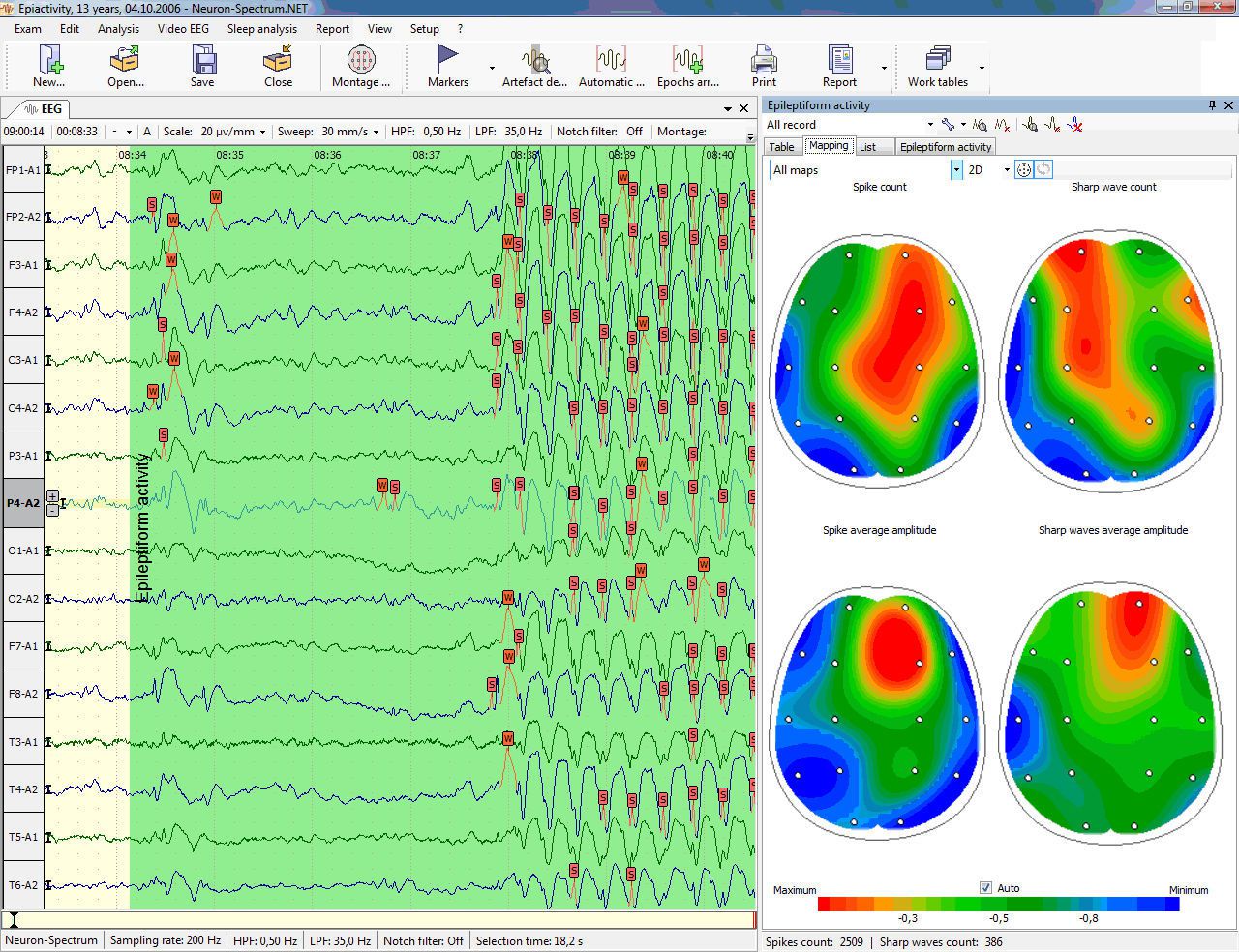
Task: Click the New exam toolbar icon
Action: point(47,65)
